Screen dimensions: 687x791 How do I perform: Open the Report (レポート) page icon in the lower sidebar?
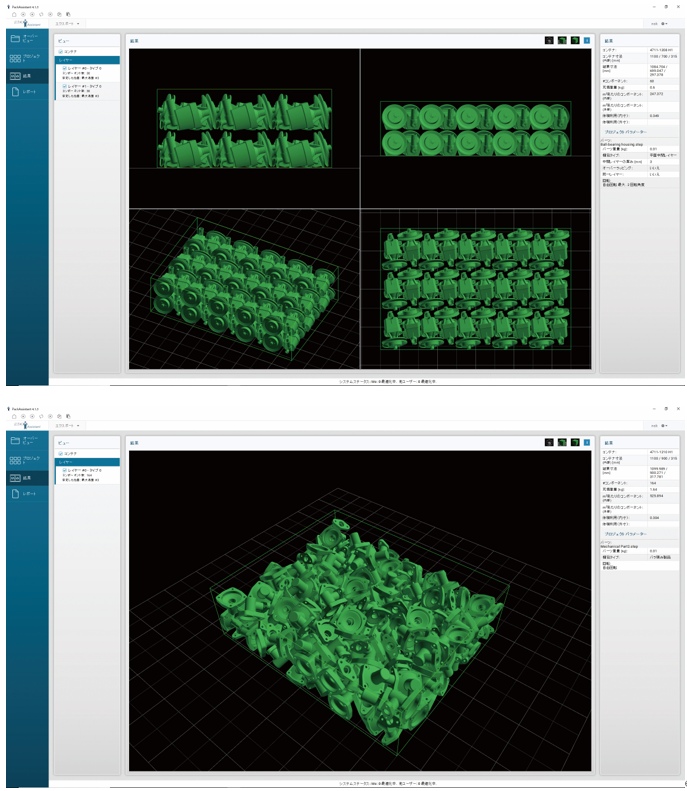(x=16, y=494)
